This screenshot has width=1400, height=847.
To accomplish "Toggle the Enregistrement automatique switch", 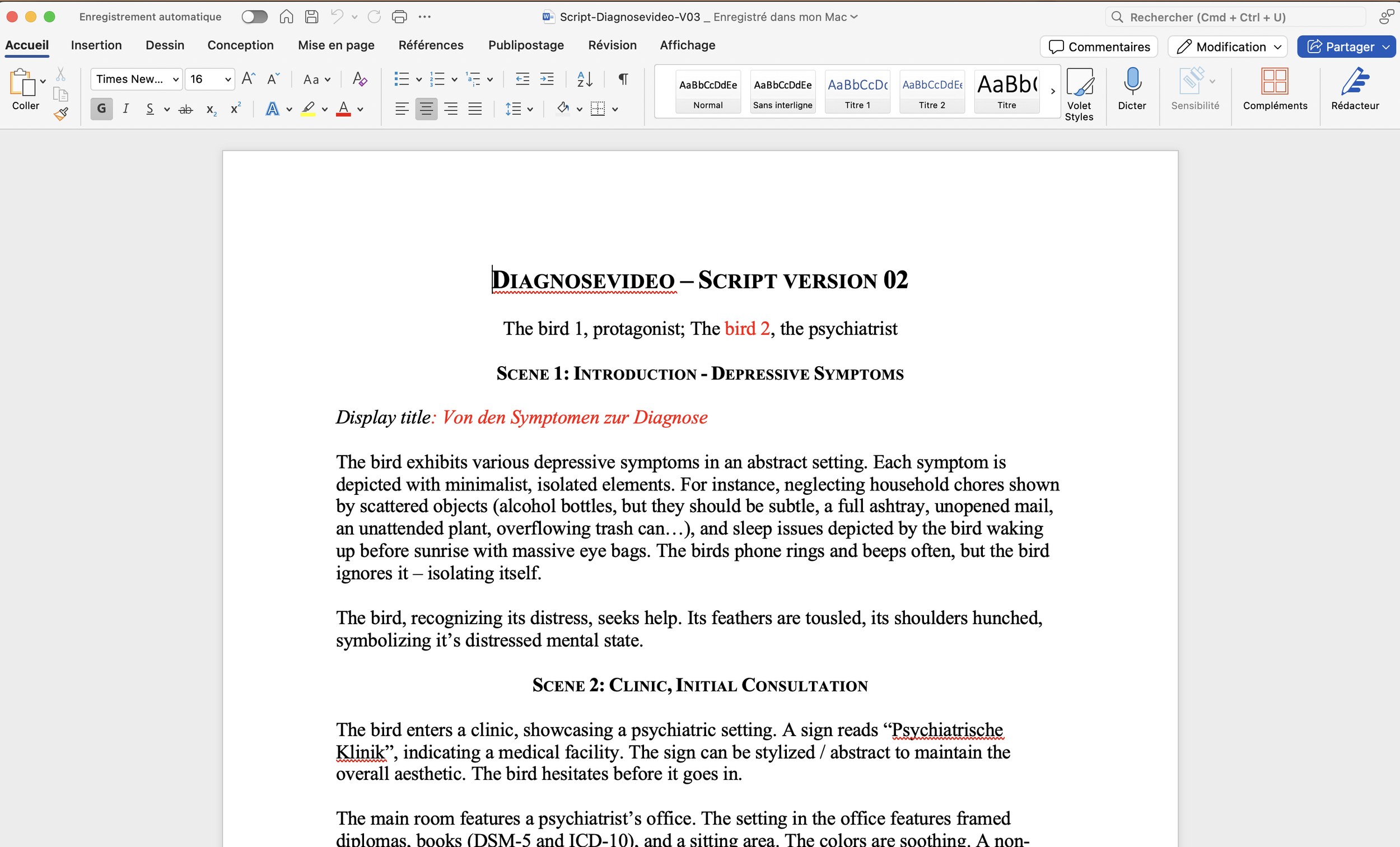I will click(254, 17).
